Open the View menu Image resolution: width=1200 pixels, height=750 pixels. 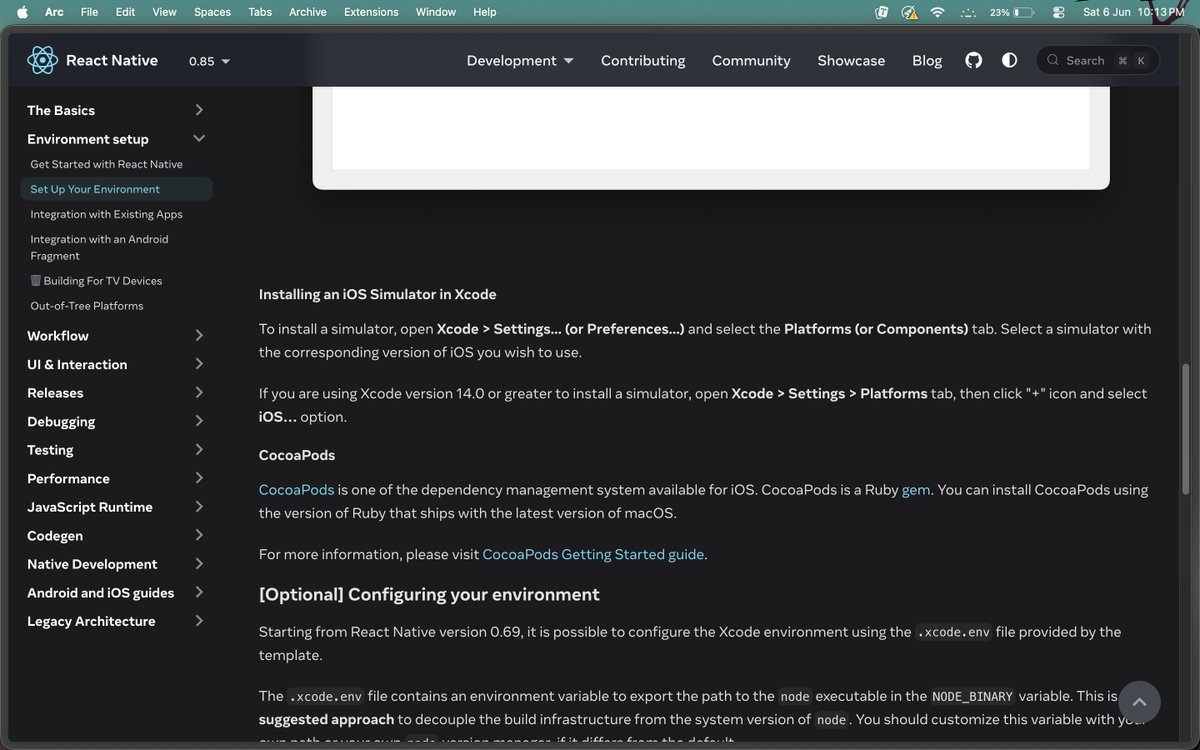tap(164, 12)
